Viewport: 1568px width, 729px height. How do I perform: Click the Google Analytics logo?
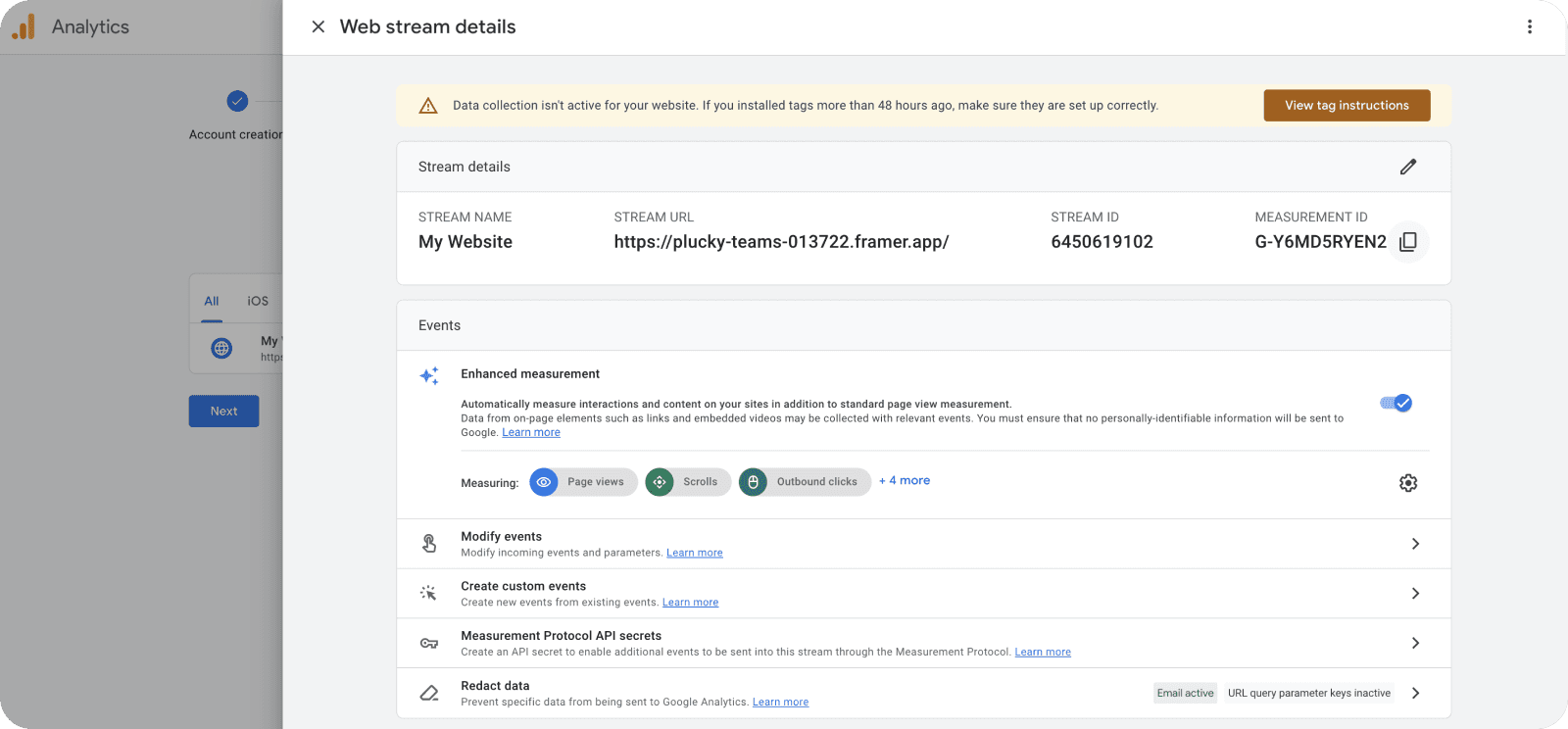24,27
